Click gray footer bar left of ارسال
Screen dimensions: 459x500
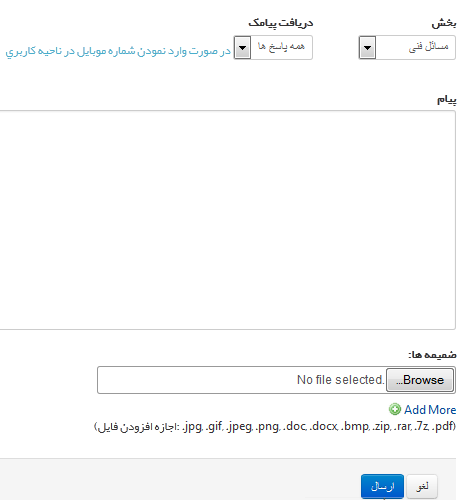(180, 480)
